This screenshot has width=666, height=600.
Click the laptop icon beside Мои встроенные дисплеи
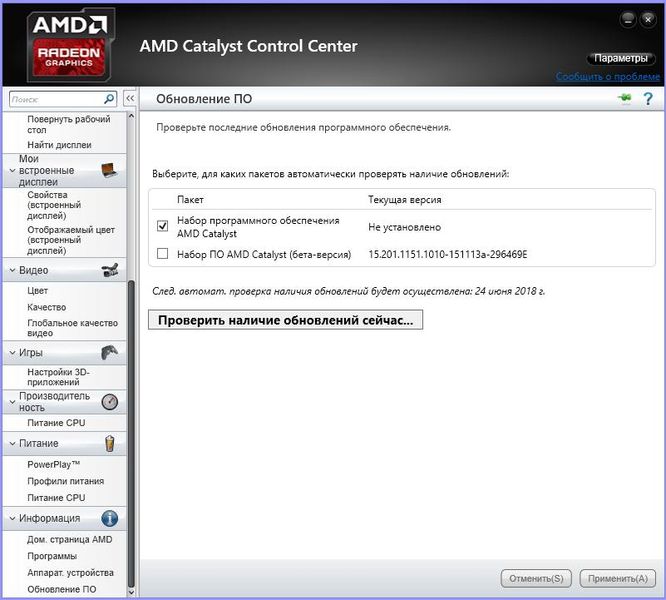(110, 171)
